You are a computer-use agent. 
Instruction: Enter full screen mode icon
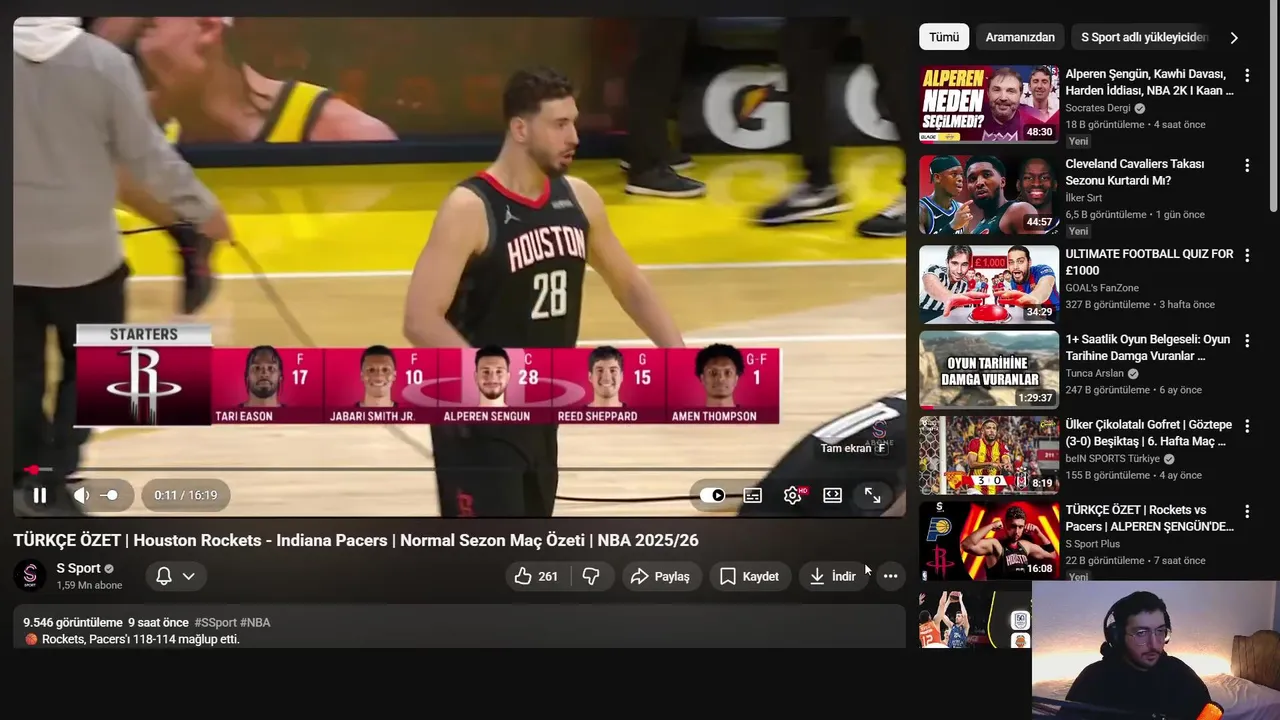click(872, 495)
